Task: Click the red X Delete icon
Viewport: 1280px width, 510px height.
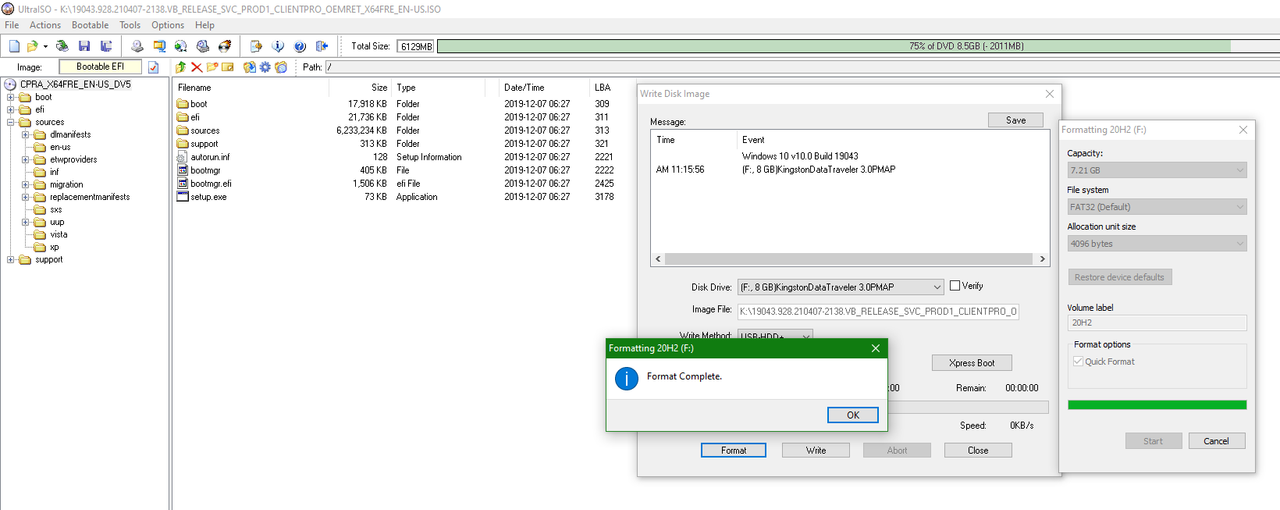Action: click(x=196, y=67)
